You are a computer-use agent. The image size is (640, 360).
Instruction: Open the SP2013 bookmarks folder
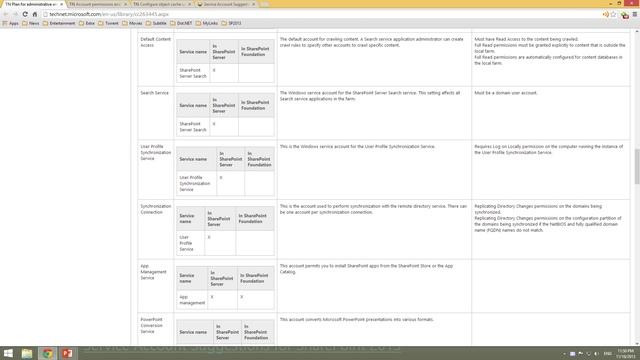coord(231,23)
